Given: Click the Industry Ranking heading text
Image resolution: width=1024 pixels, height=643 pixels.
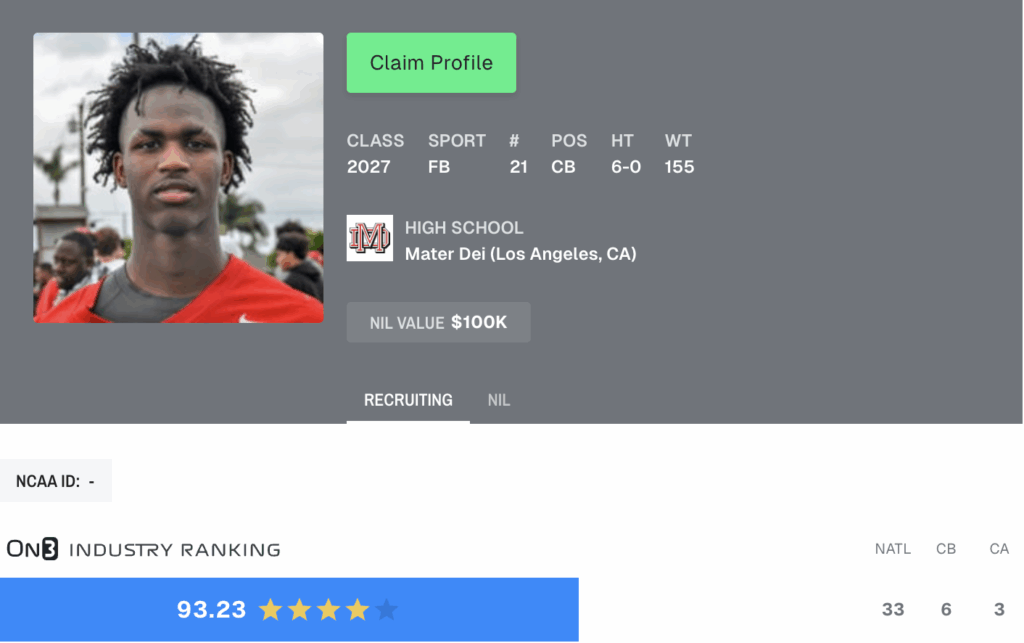Looking at the screenshot, I should pyautogui.click(x=174, y=550).
